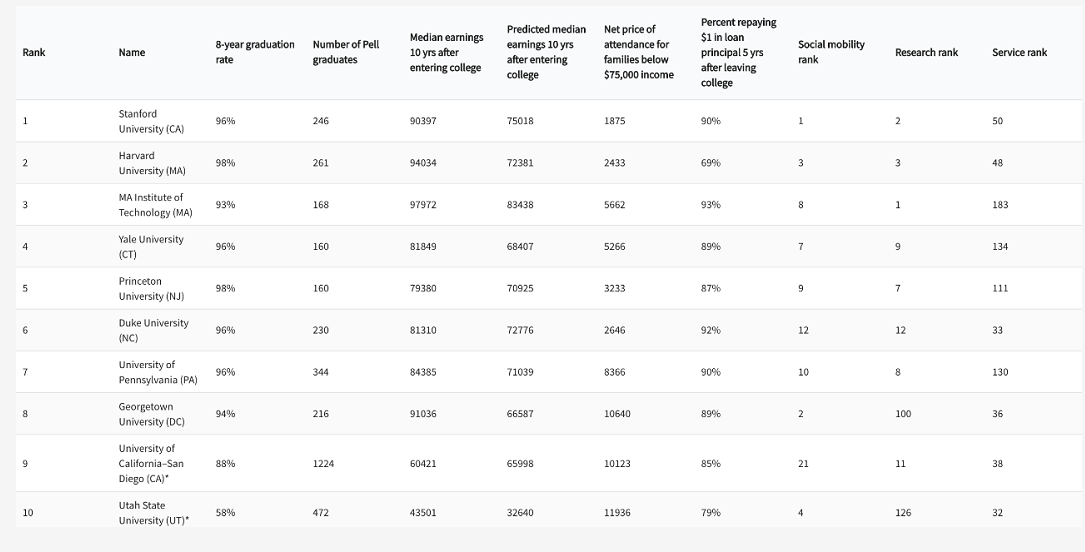Select Utah State University (UT) name

[154, 513]
